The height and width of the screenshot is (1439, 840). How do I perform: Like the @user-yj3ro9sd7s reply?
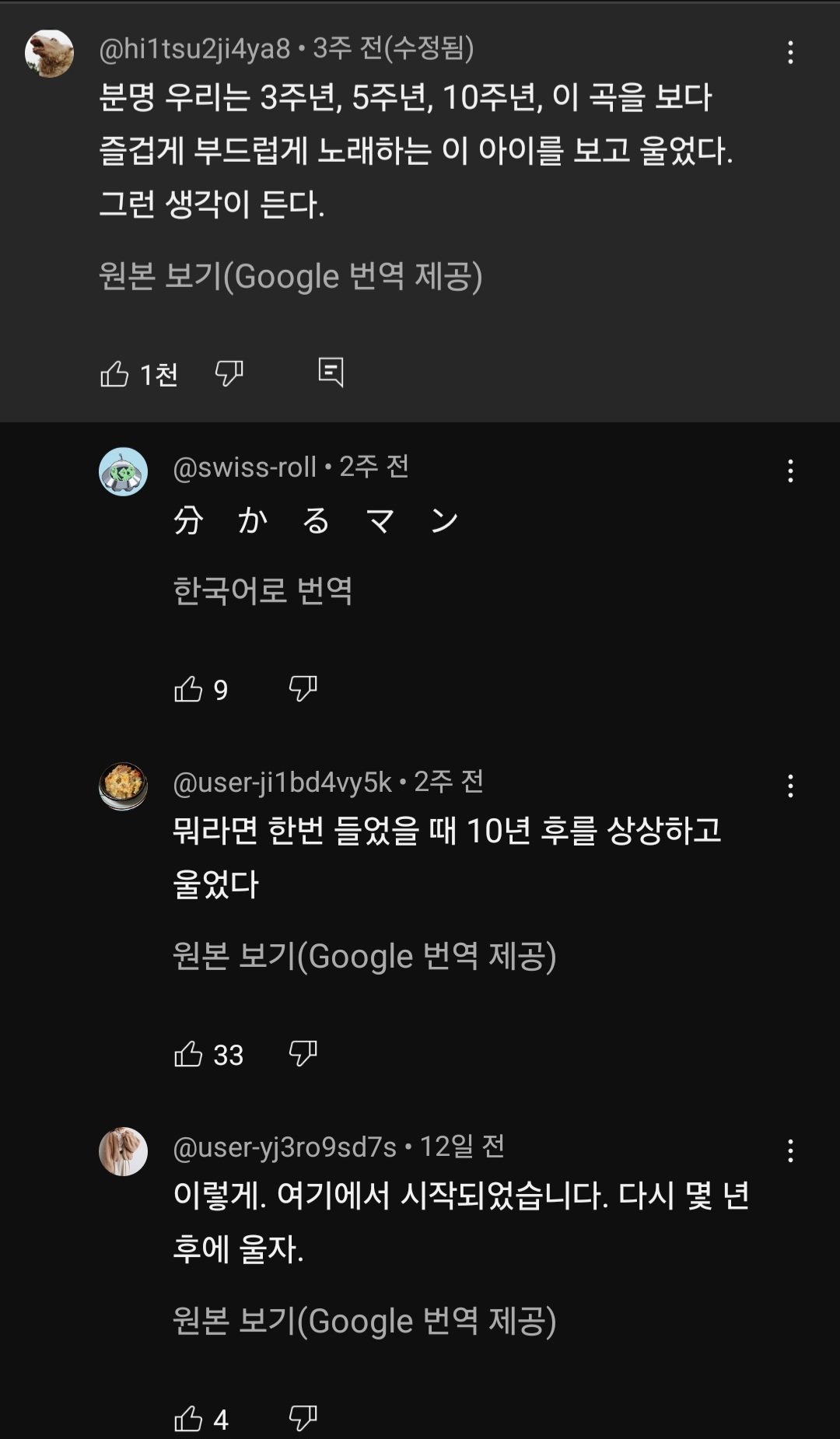click(x=188, y=1419)
